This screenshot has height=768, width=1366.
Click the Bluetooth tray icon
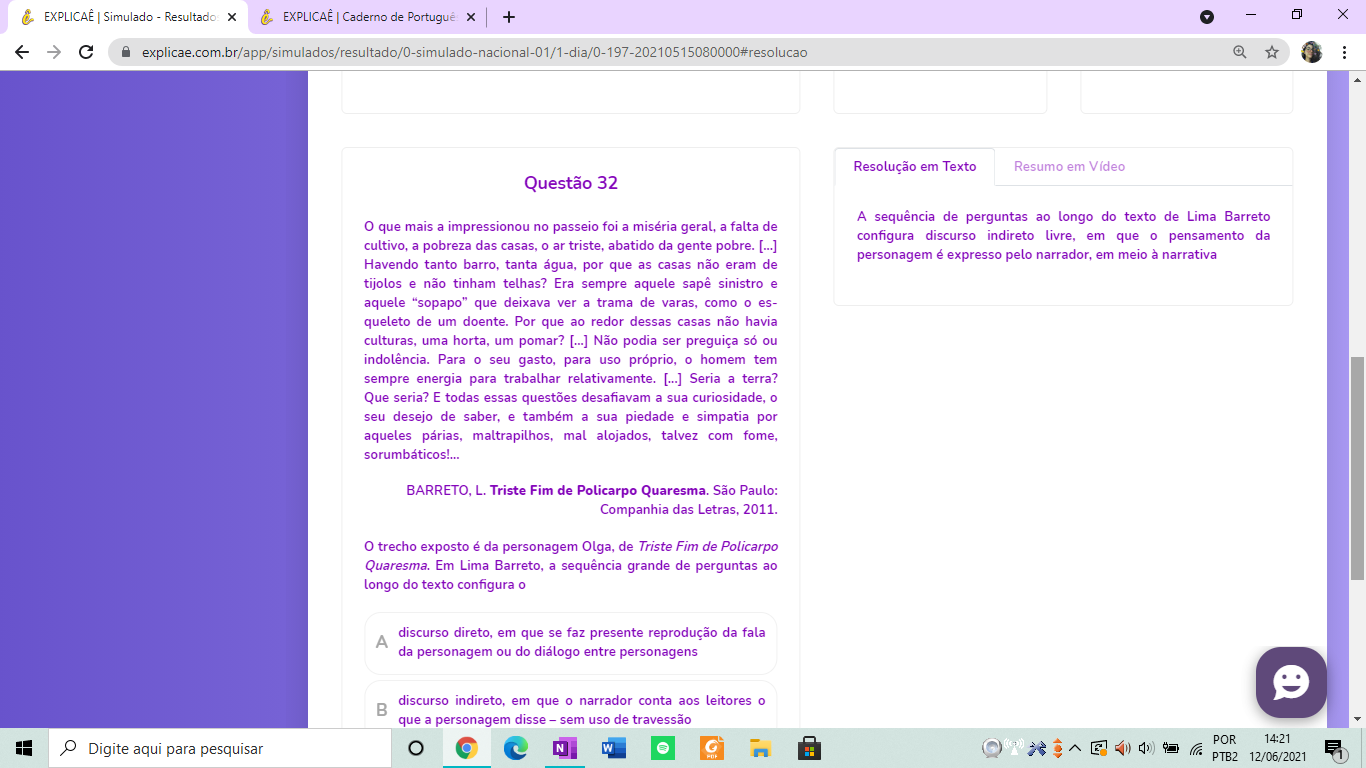click(x=1037, y=748)
